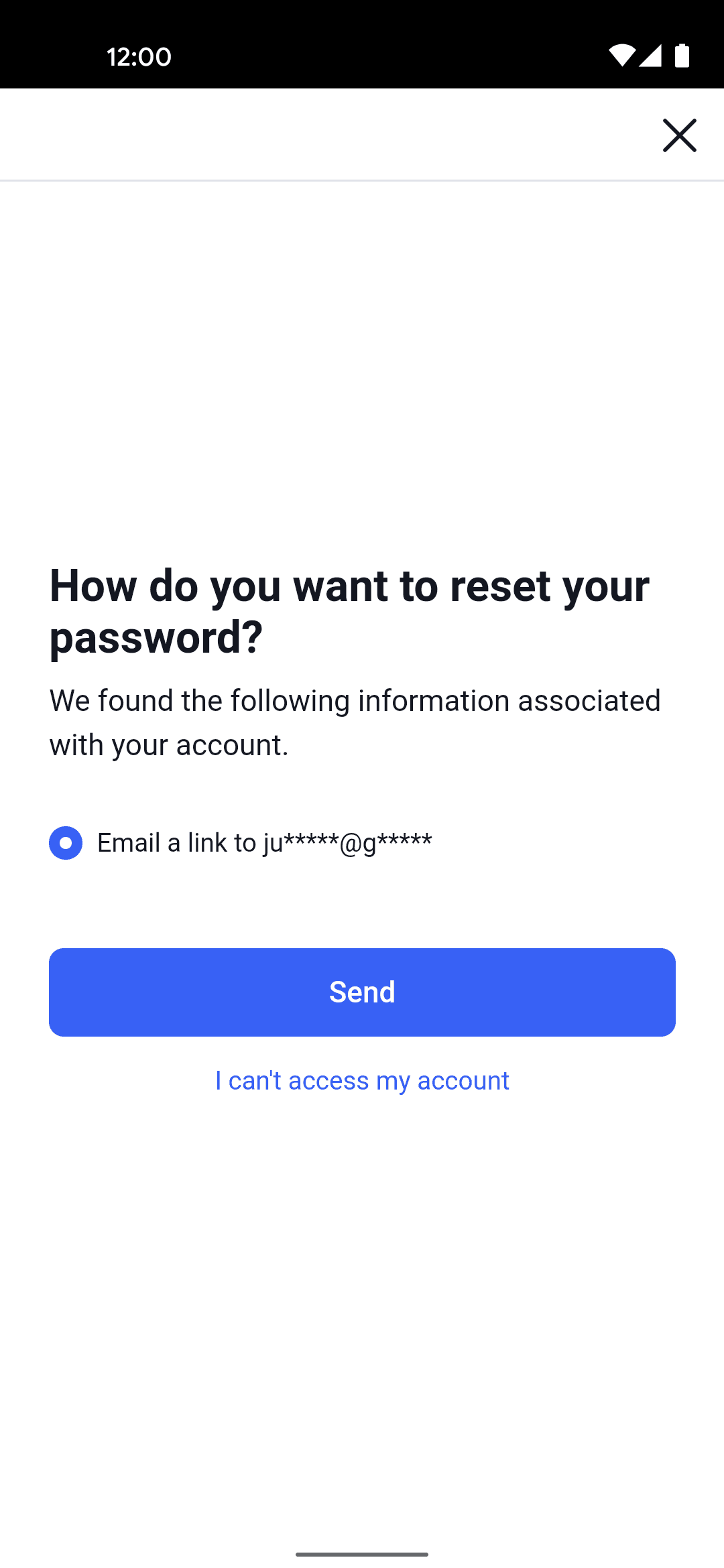Screen dimensions: 724x1568
Task: Tap the 12:00 clock in status bar
Action: 139,57
